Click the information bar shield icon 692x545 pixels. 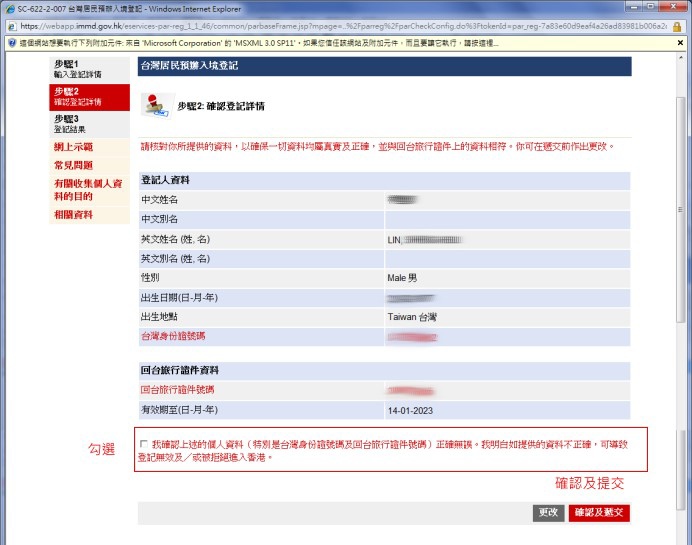tap(12, 43)
